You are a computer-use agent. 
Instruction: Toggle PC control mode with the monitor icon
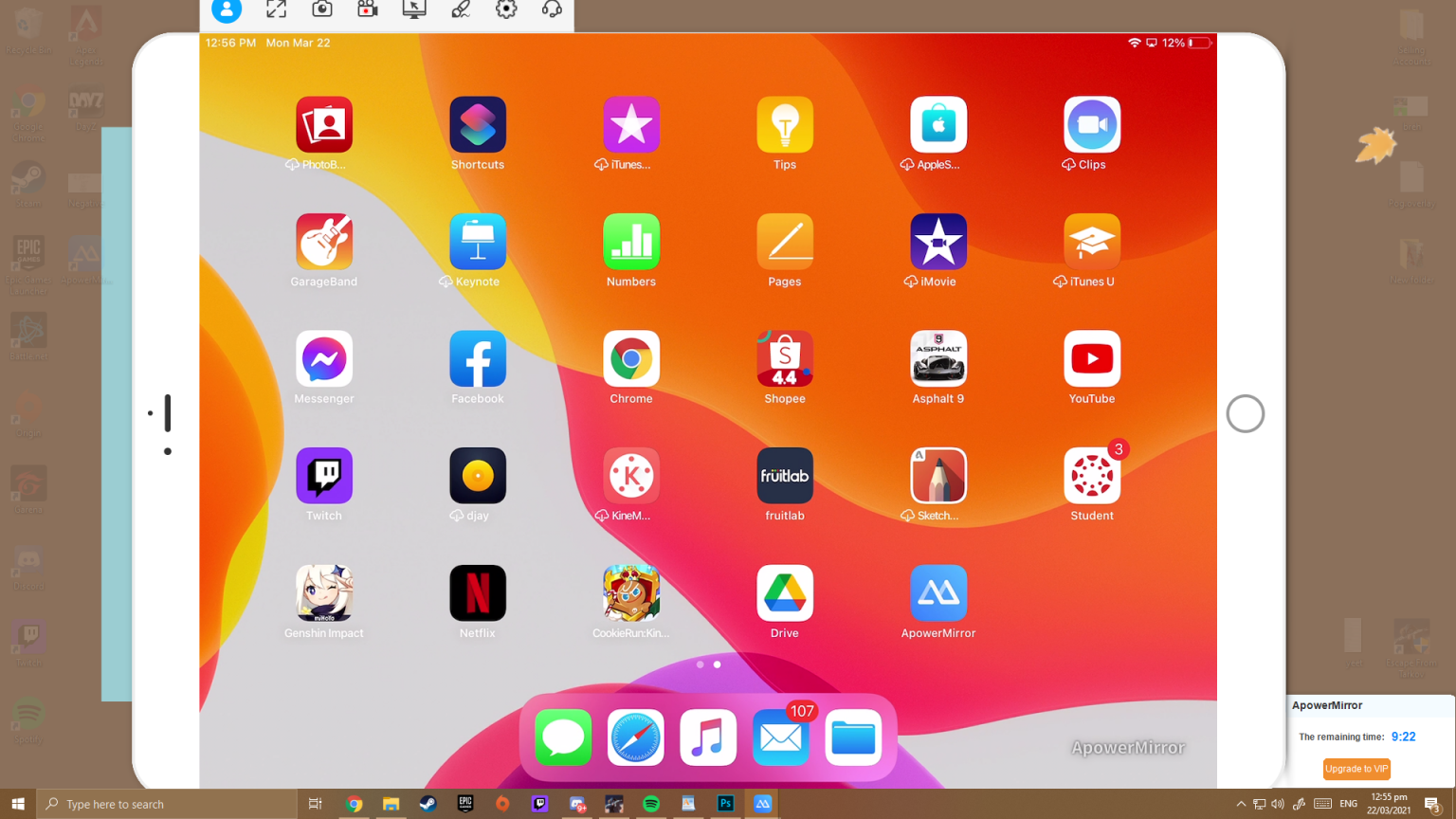(412, 9)
